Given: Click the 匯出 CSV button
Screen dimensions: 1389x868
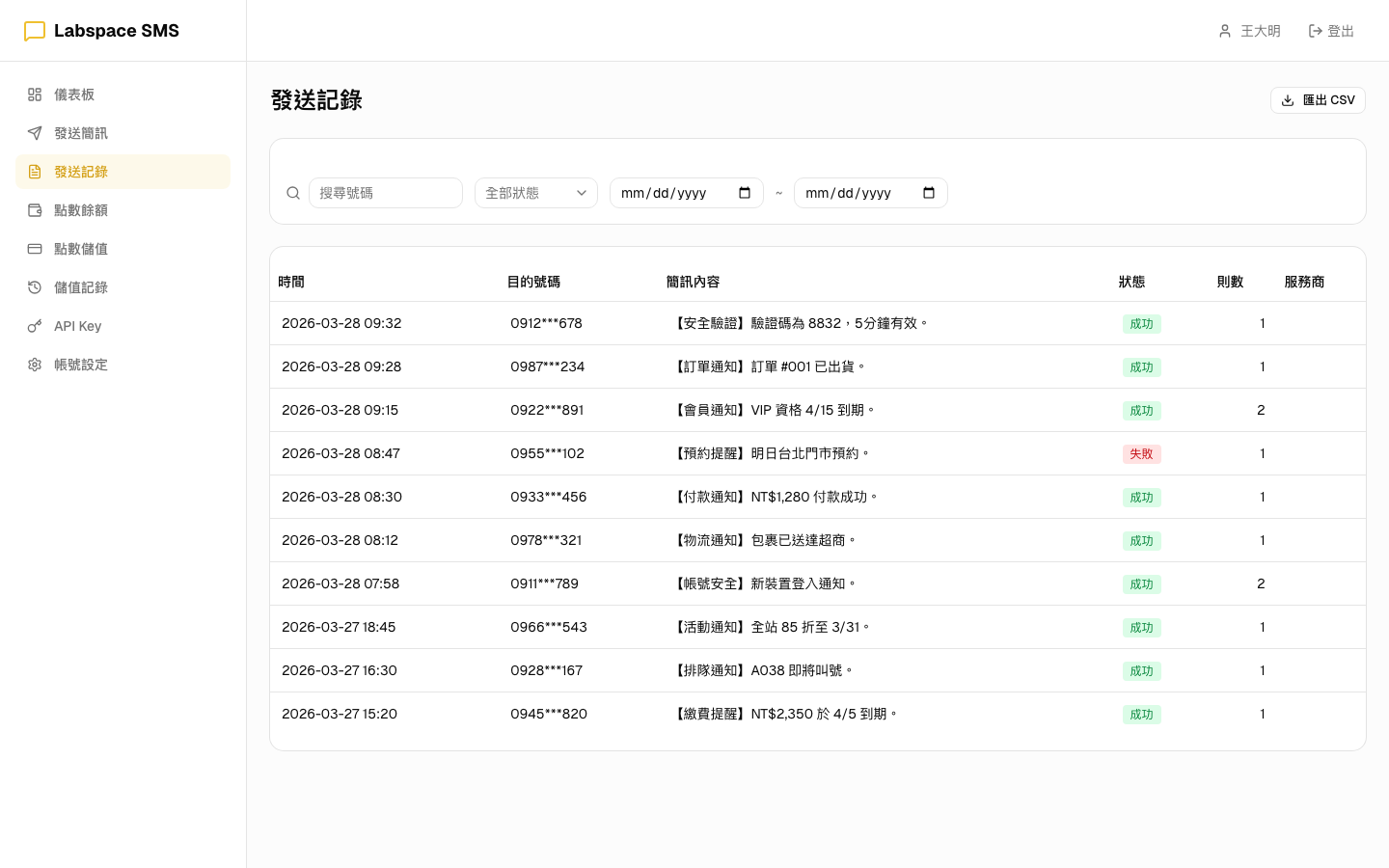Looking at the screenshot, I should [x=1318, y=100].
